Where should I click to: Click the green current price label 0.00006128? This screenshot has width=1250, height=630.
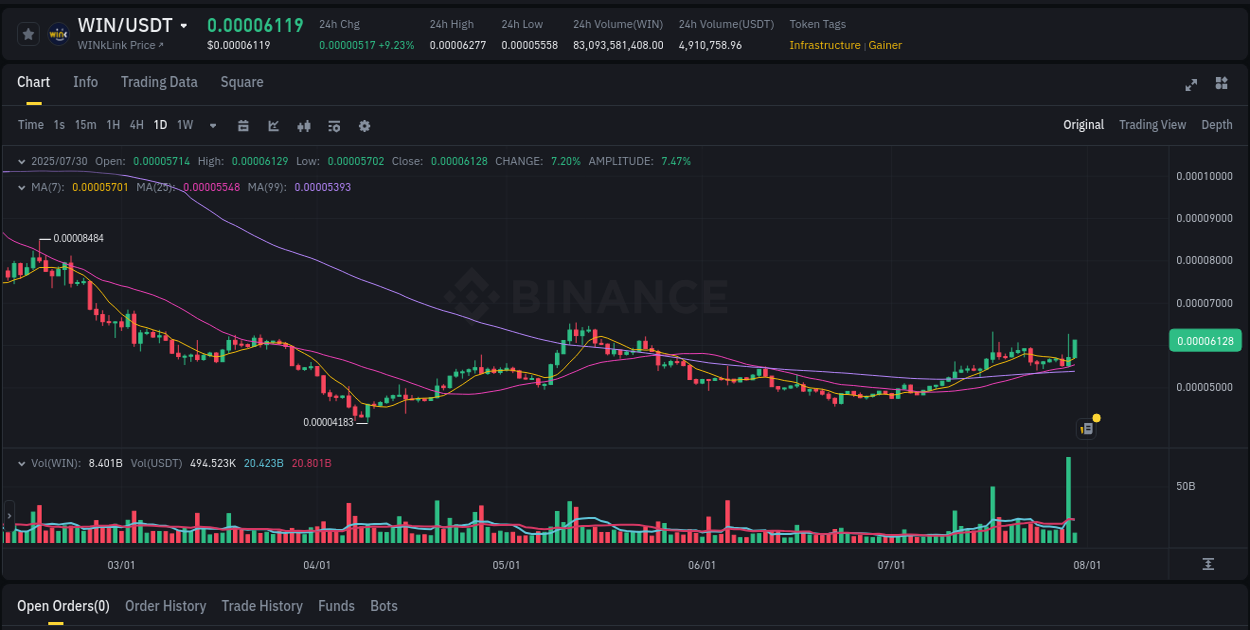pyautogui.click(x=1205, y=340)
